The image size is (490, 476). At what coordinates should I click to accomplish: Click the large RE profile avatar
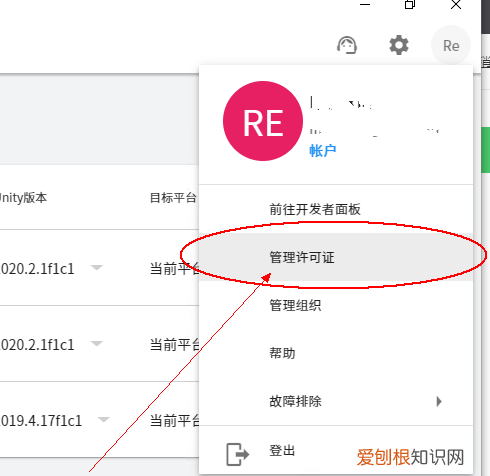(x=263, y=121)
